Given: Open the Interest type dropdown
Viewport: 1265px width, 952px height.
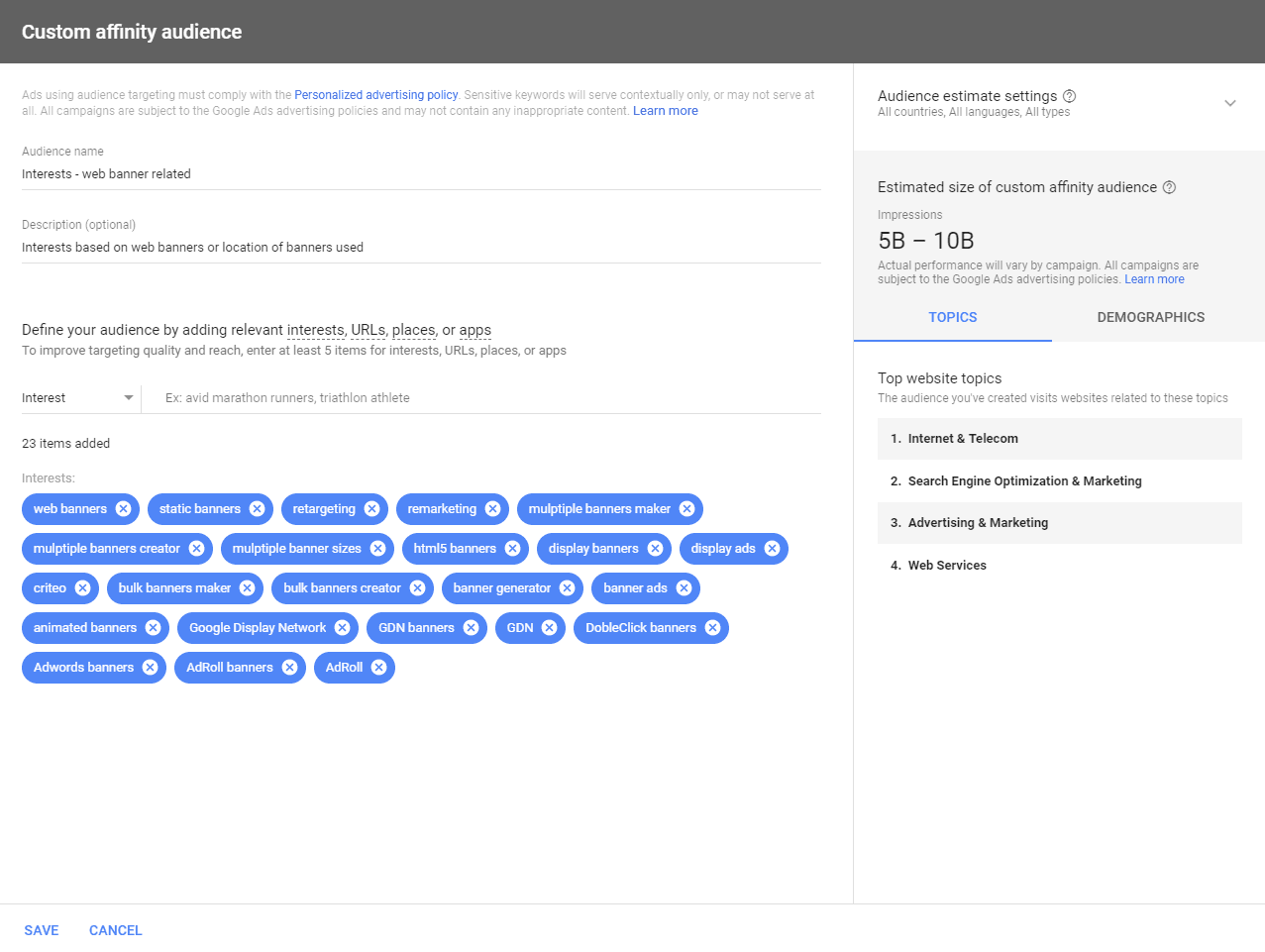Looking at the screenshot, I should [77, 398].
